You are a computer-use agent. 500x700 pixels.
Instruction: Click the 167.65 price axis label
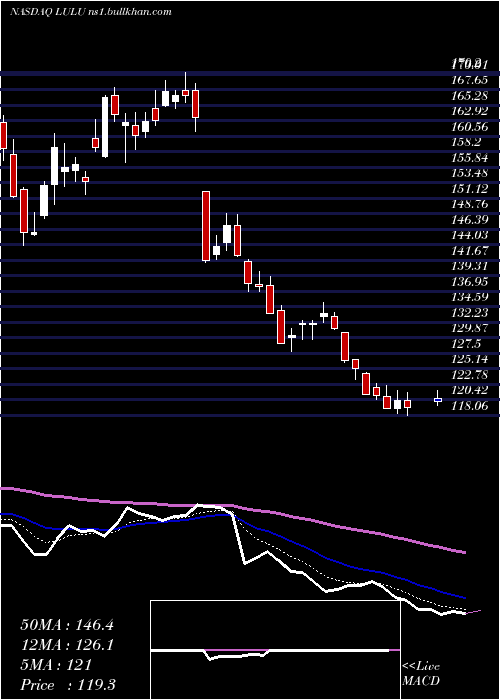click(470, 80)
